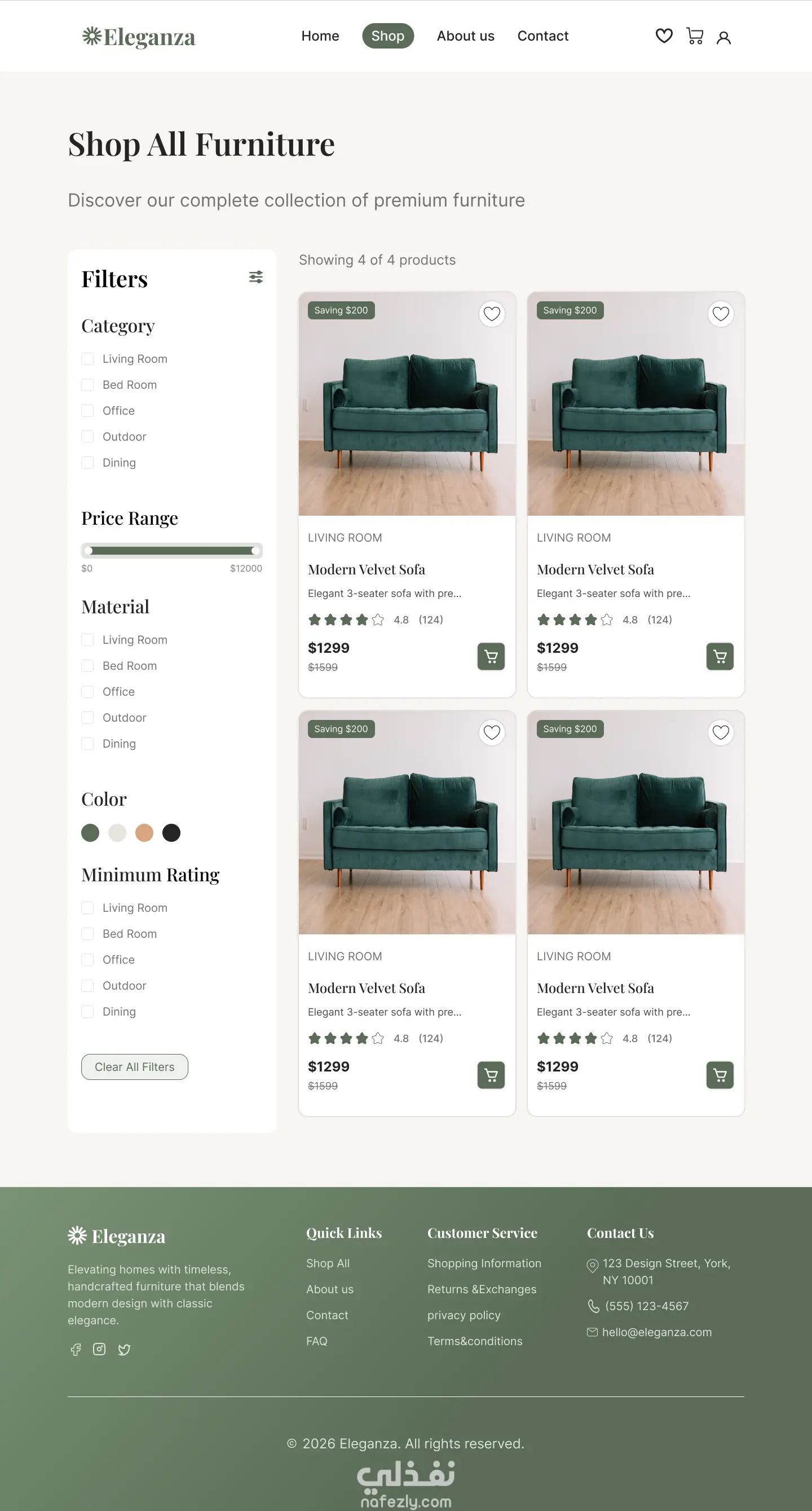This screenshot has width=812, height=1511.
Task: Open the Twitter icon in footer
Action: [124, 1350]
